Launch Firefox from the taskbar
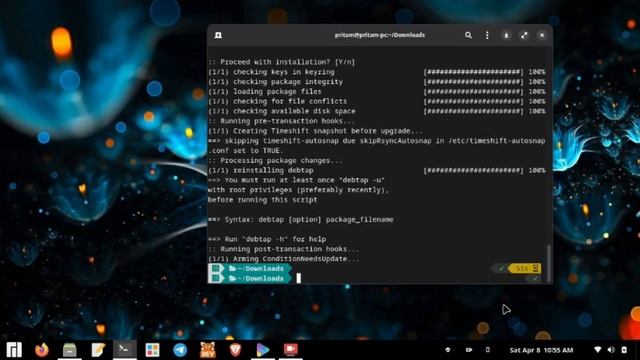 (x=42, y=350)
